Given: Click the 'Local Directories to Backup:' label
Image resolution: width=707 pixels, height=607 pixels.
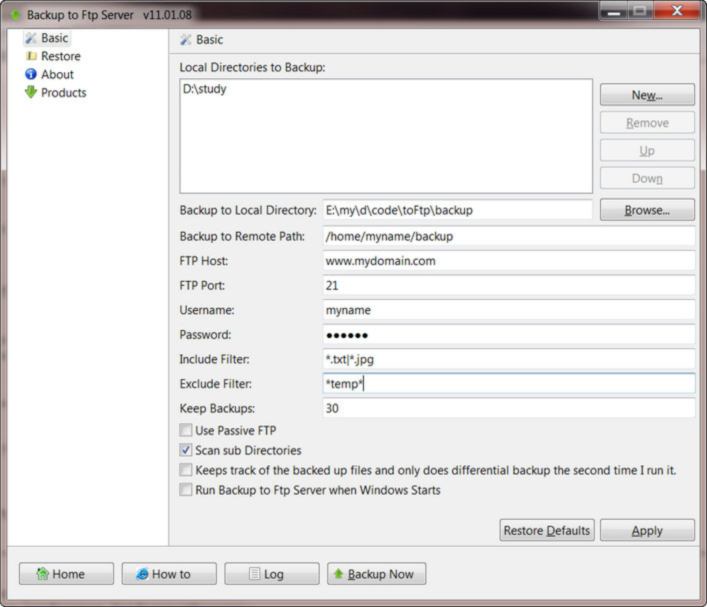Looking at the screenshot, I should (252, 67).
